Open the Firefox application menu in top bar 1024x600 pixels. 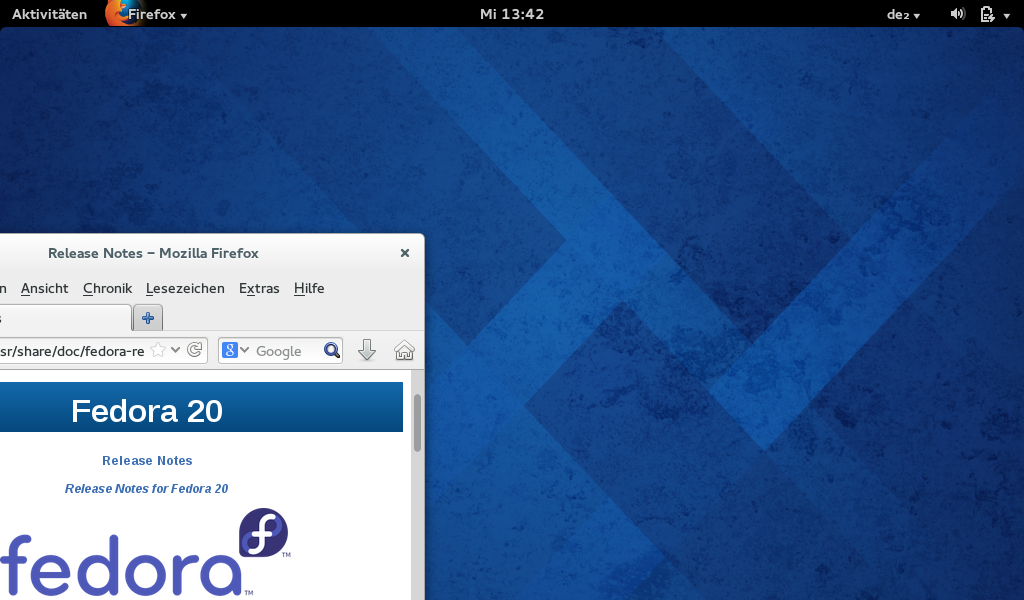[x=156, y=14]
